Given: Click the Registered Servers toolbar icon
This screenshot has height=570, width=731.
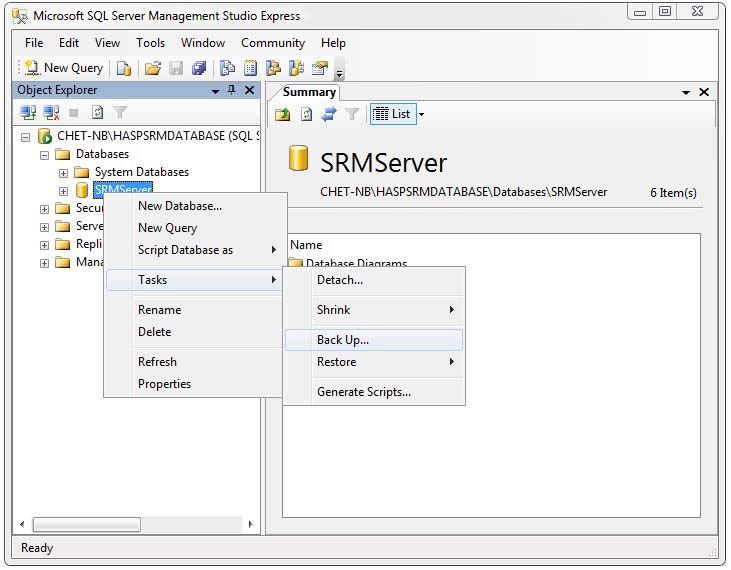Looking at the screenshot, I should [227, 68].
